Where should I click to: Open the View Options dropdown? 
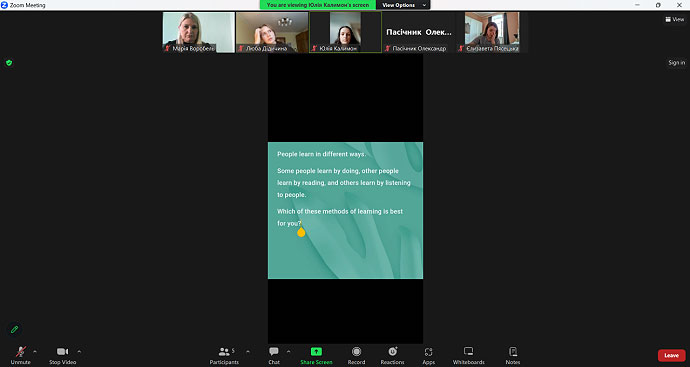point(403,5)
